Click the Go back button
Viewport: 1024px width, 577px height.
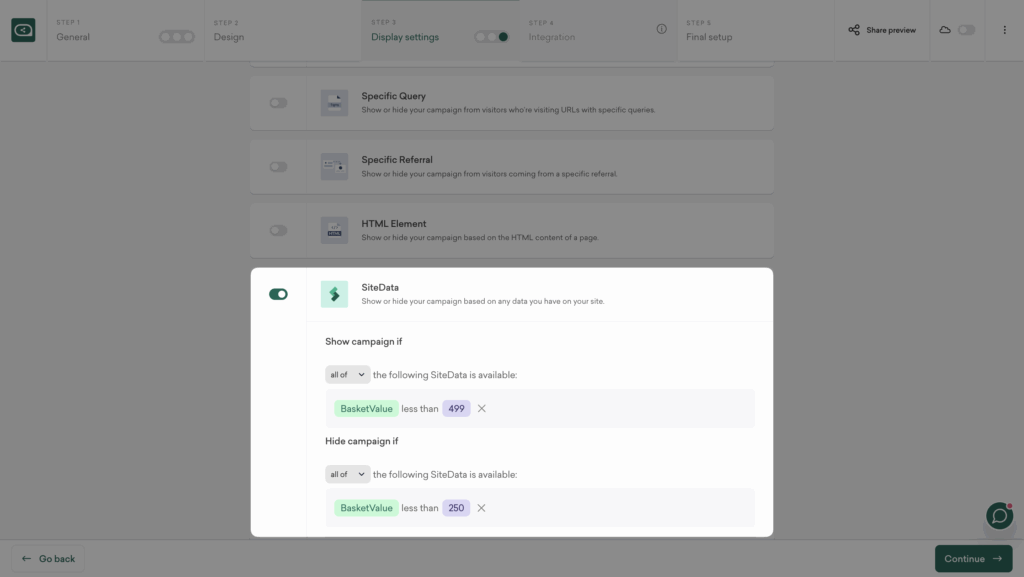(46, 558)
